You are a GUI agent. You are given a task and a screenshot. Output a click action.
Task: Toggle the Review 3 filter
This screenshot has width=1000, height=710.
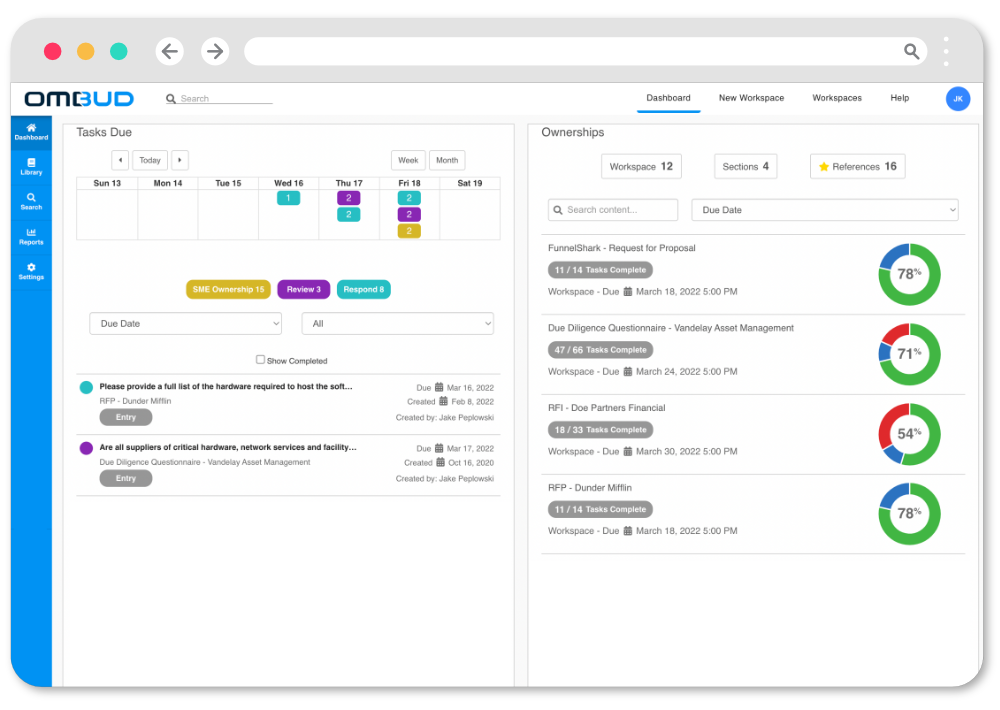coord(303,290)
